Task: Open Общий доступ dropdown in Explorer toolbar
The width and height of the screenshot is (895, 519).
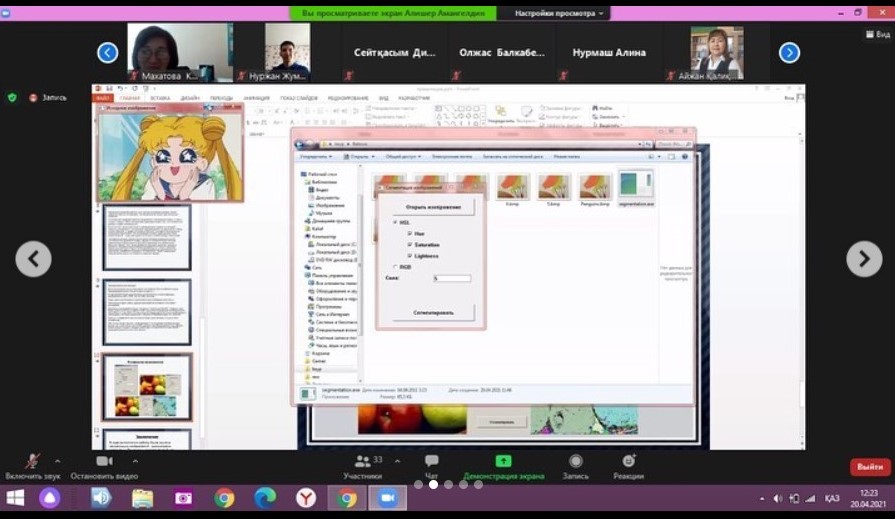Action: click(403, 156)
